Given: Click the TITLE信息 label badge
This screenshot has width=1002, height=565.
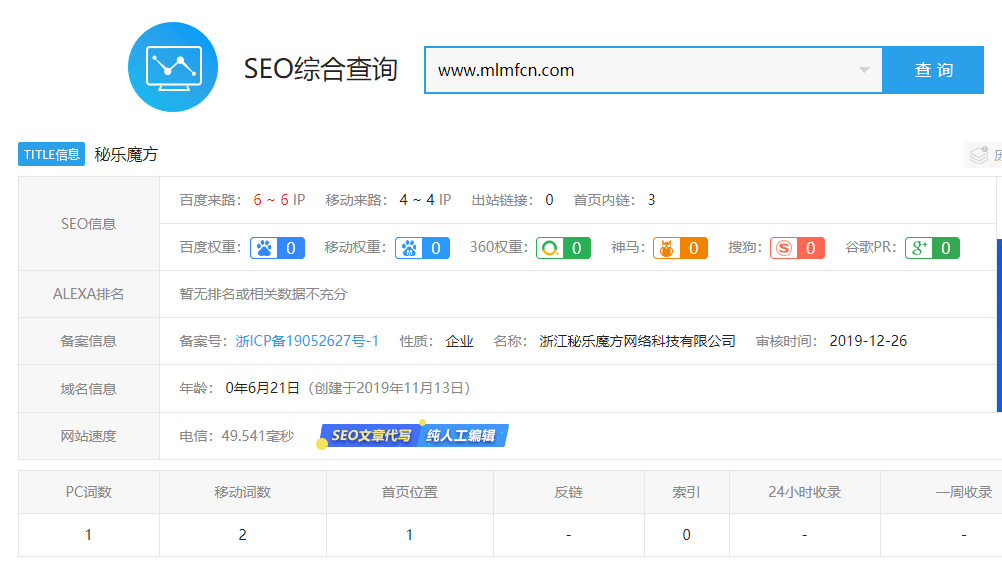Looking at the screenshot, I should pyautogui.click(x=51, y=154).
